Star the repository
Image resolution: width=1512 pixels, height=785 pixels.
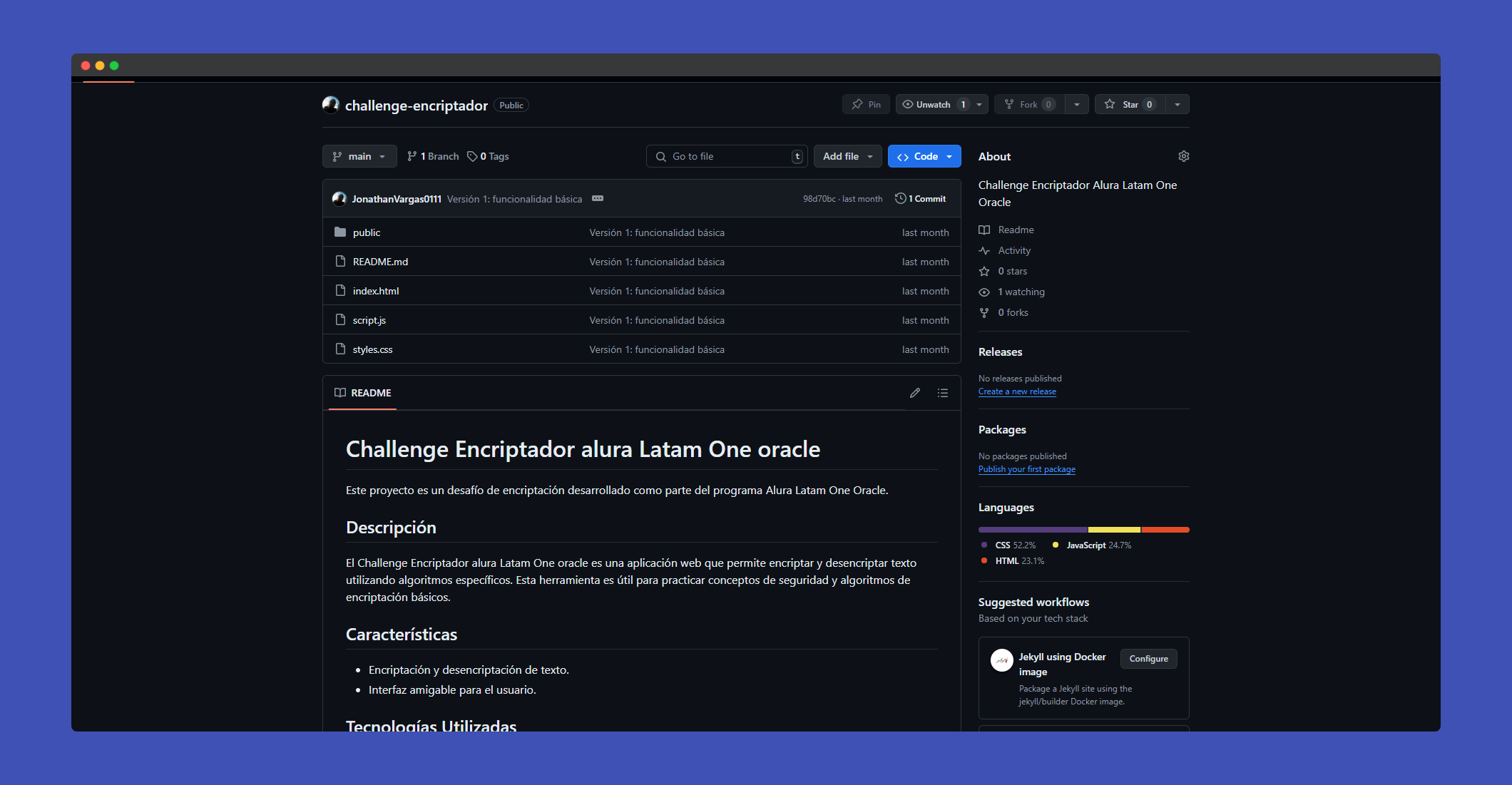[1130, 105]
